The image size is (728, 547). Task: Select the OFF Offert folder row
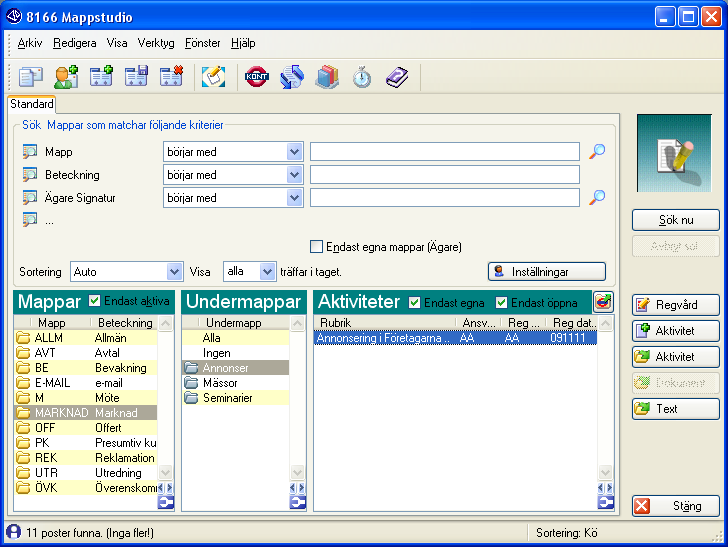(x=86, y=428)
